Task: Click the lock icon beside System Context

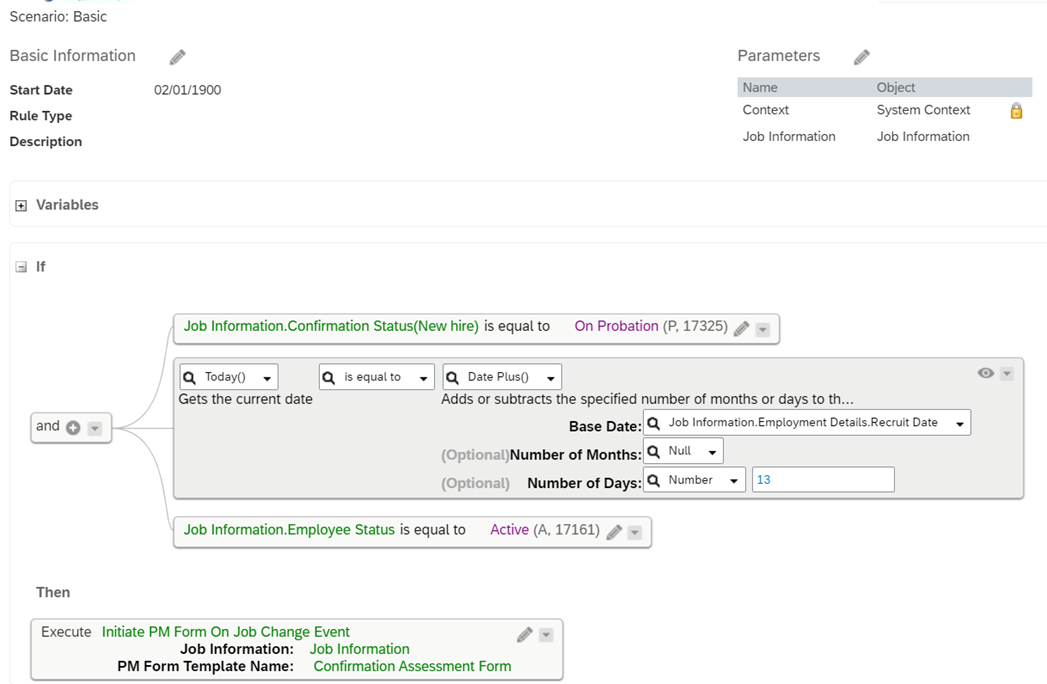Action: click(1016, 111)
